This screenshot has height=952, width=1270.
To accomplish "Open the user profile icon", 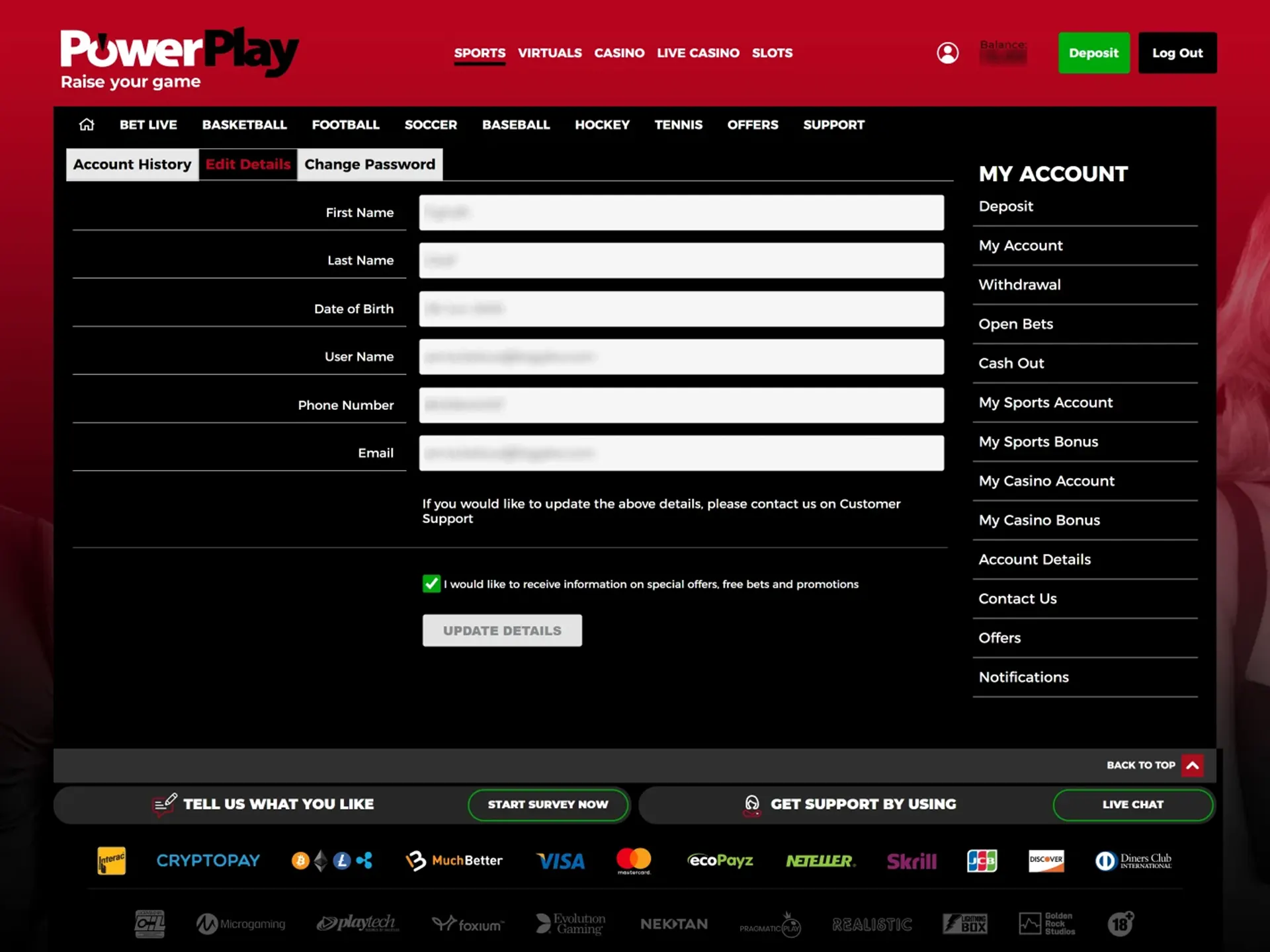I will point(947,52).
